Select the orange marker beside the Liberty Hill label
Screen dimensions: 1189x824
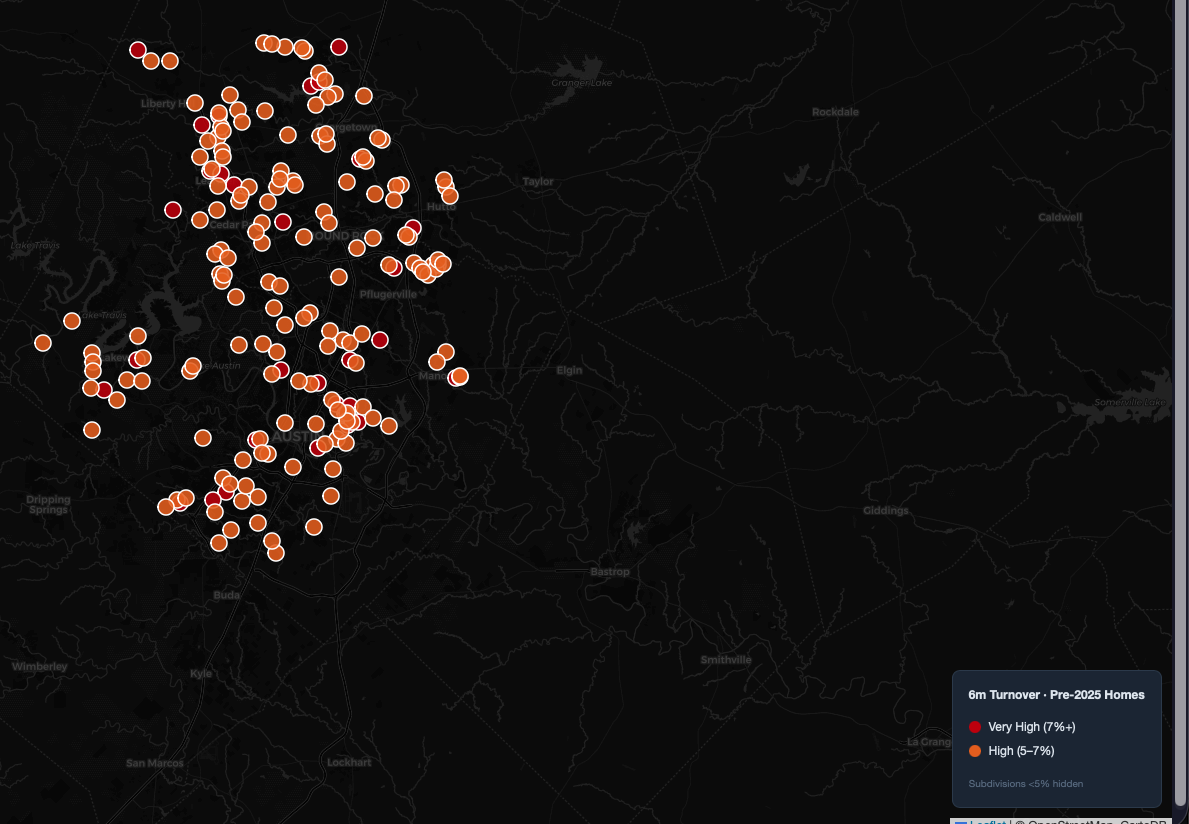click(195, 102)
